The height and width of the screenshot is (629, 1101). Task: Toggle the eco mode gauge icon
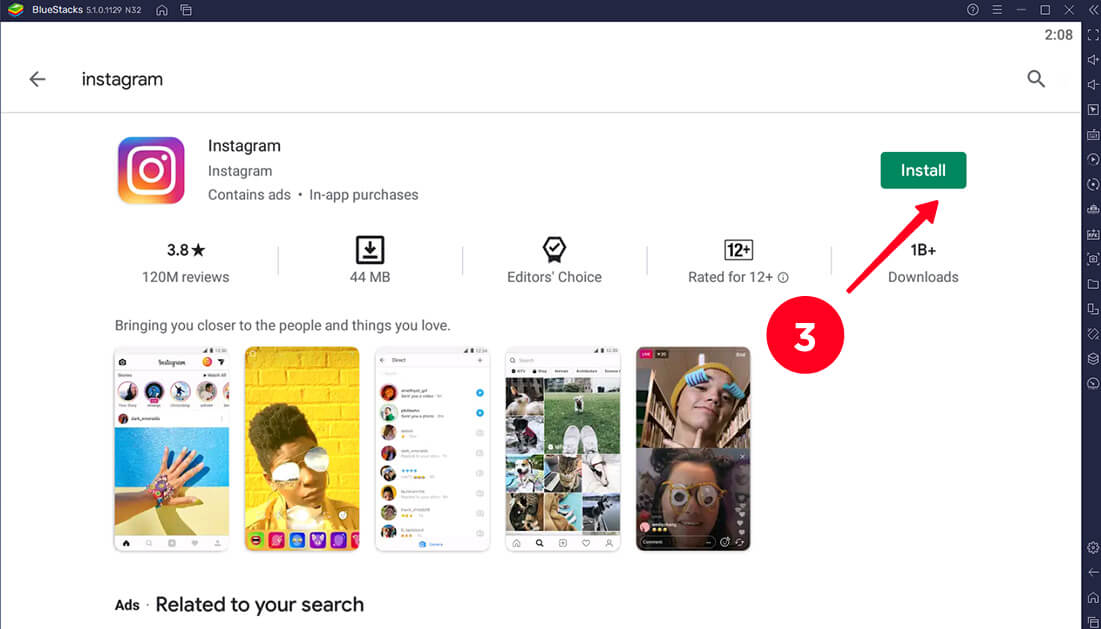click(1093, 384)
